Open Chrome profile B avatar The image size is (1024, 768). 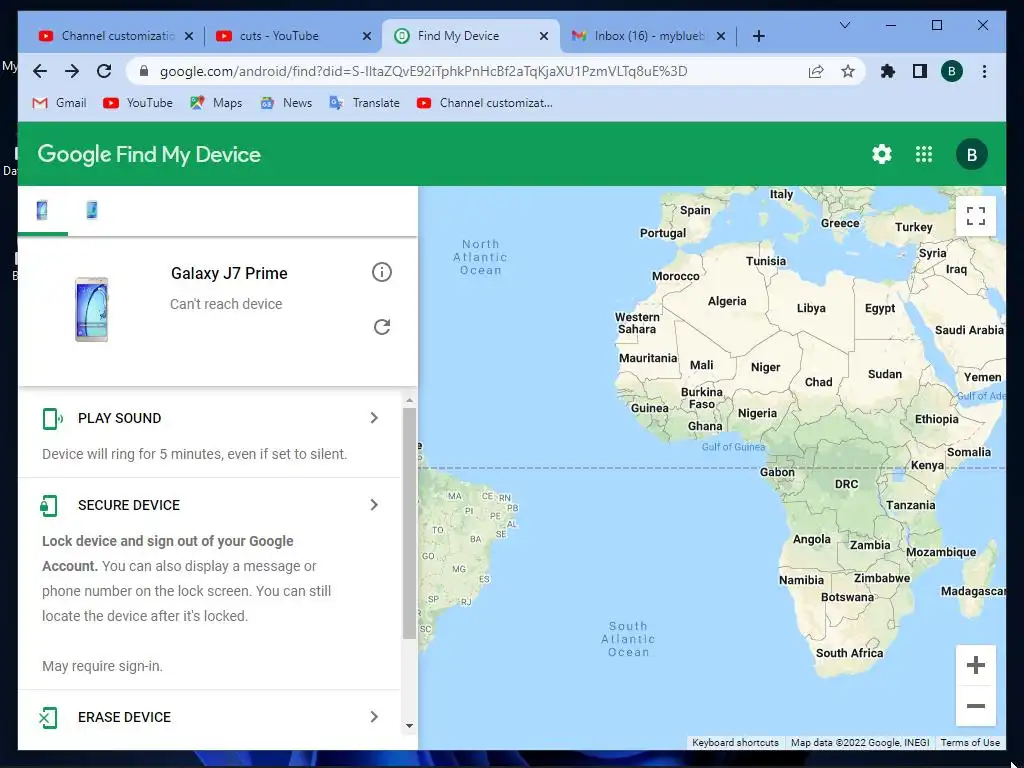(x=952, y=71)
